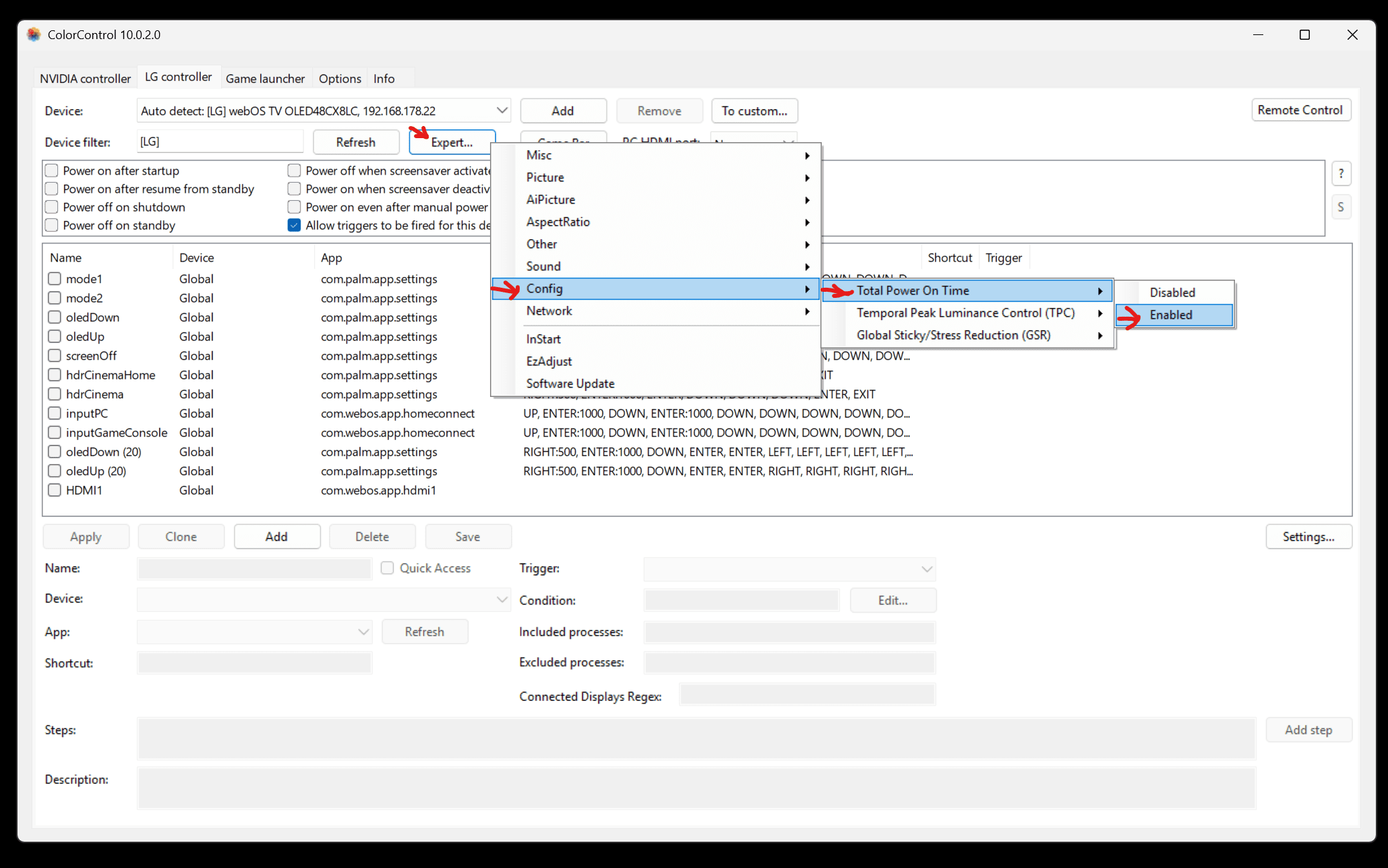Click the Add device button
The height and width of the screenshot is (868, 1388).
click(x=563, y=111)
